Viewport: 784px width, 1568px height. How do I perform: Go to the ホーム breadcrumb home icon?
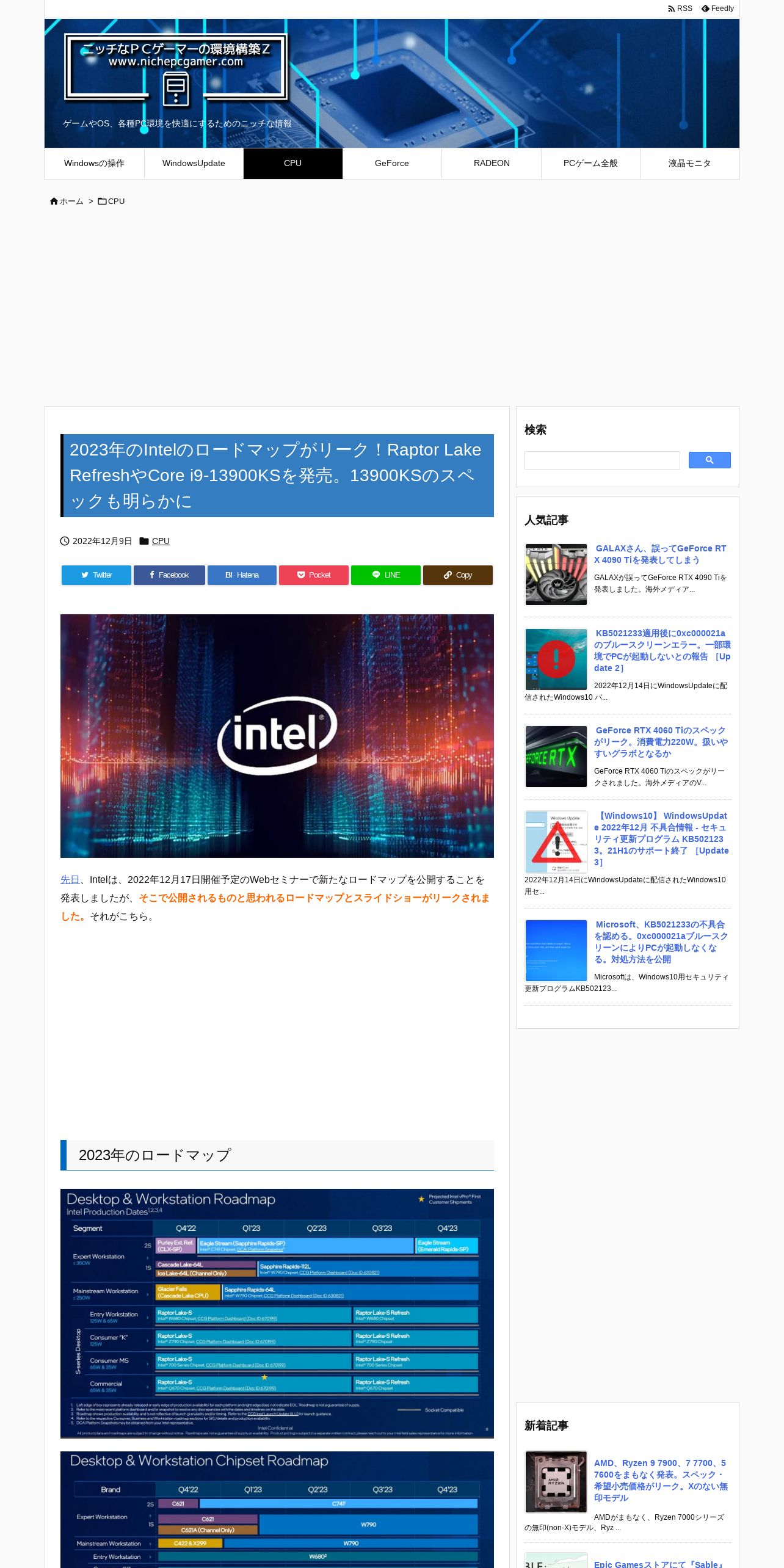[x=67, y=201]
